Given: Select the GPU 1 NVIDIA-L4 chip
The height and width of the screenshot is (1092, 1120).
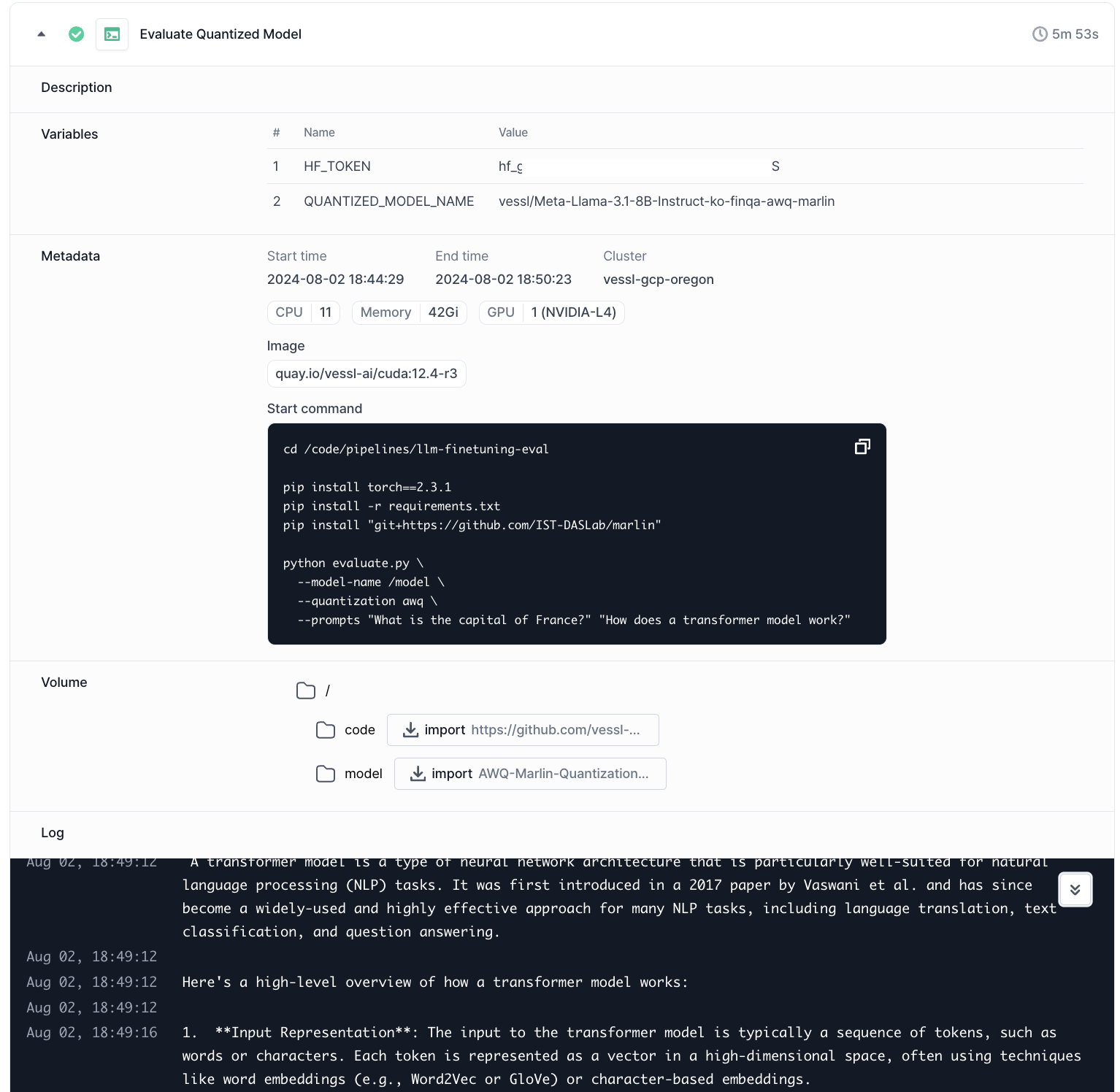Looking at the screenshot, I should [x=551, y=312].
